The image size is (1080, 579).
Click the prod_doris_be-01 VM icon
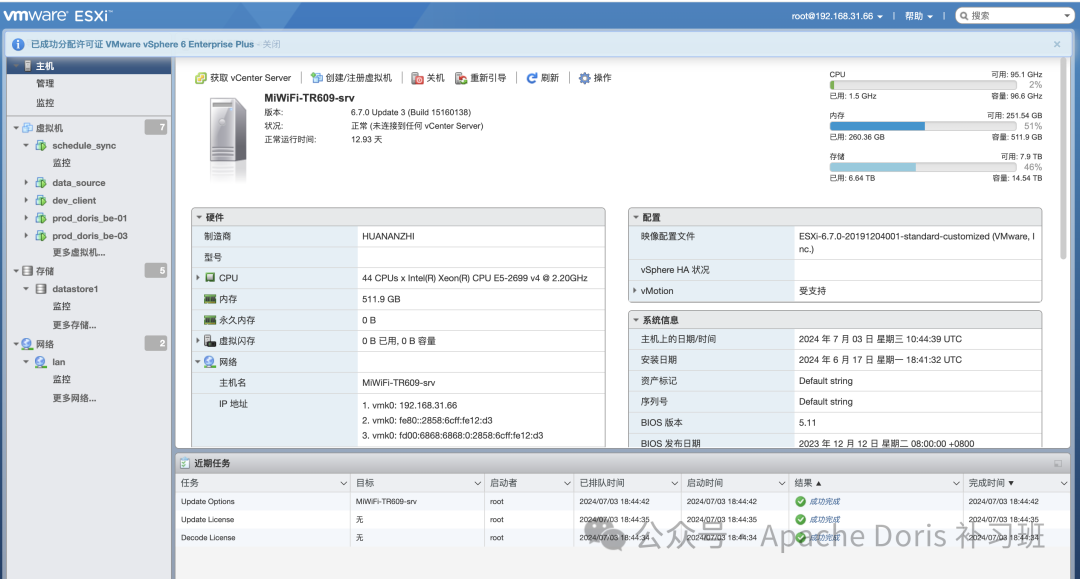41,218
